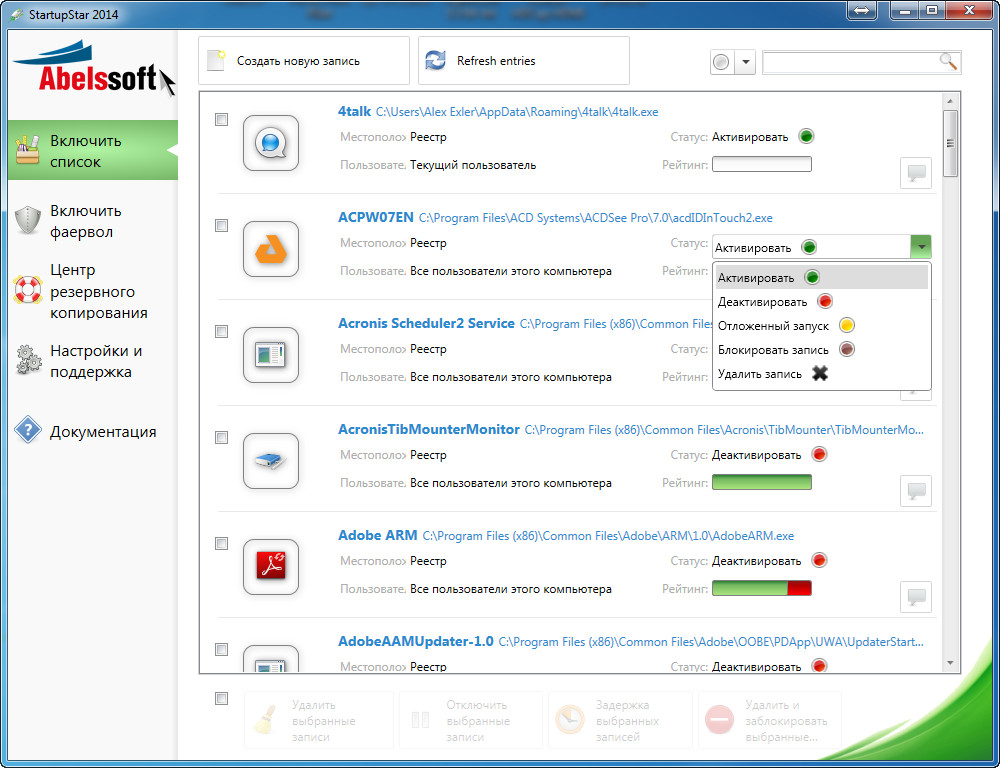This screenshot has width=1000, height=768.
Task: Click the magnifier icon in search box
Action: (948, 62)
